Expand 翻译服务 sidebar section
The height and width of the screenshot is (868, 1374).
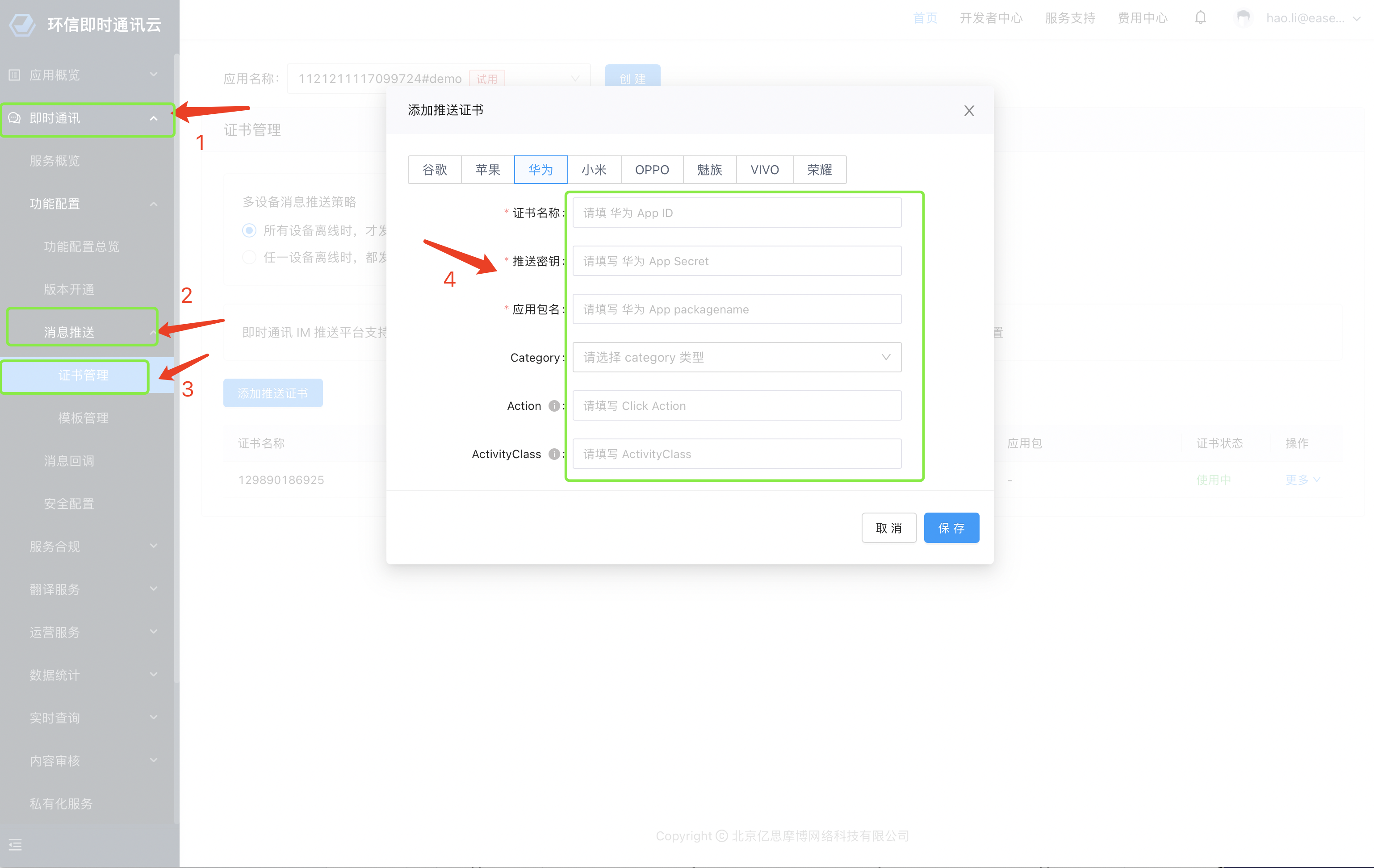(154, 589)
